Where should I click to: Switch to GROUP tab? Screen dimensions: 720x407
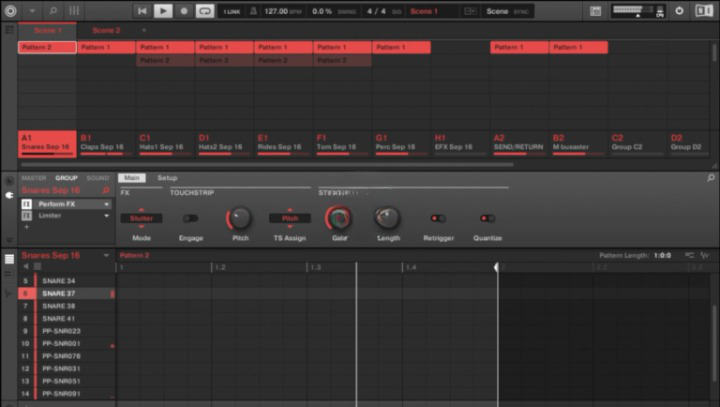click(67, 178)
